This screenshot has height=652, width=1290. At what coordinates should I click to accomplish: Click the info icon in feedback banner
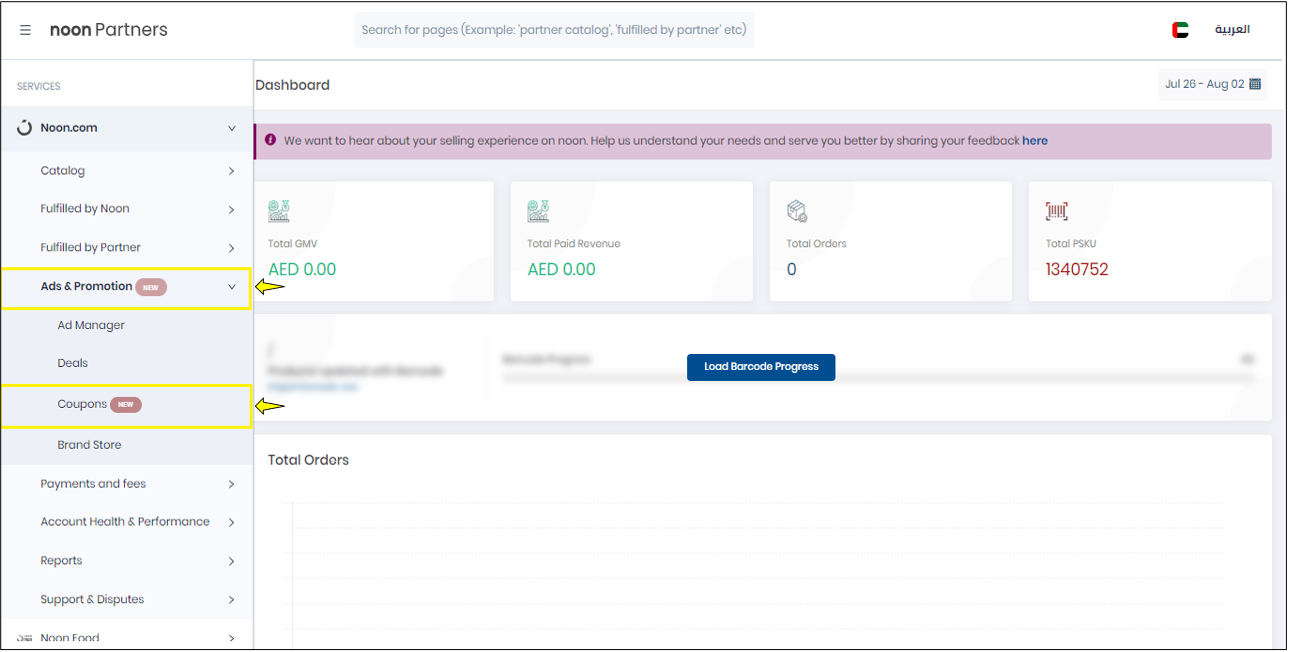[x=270, y=141]
